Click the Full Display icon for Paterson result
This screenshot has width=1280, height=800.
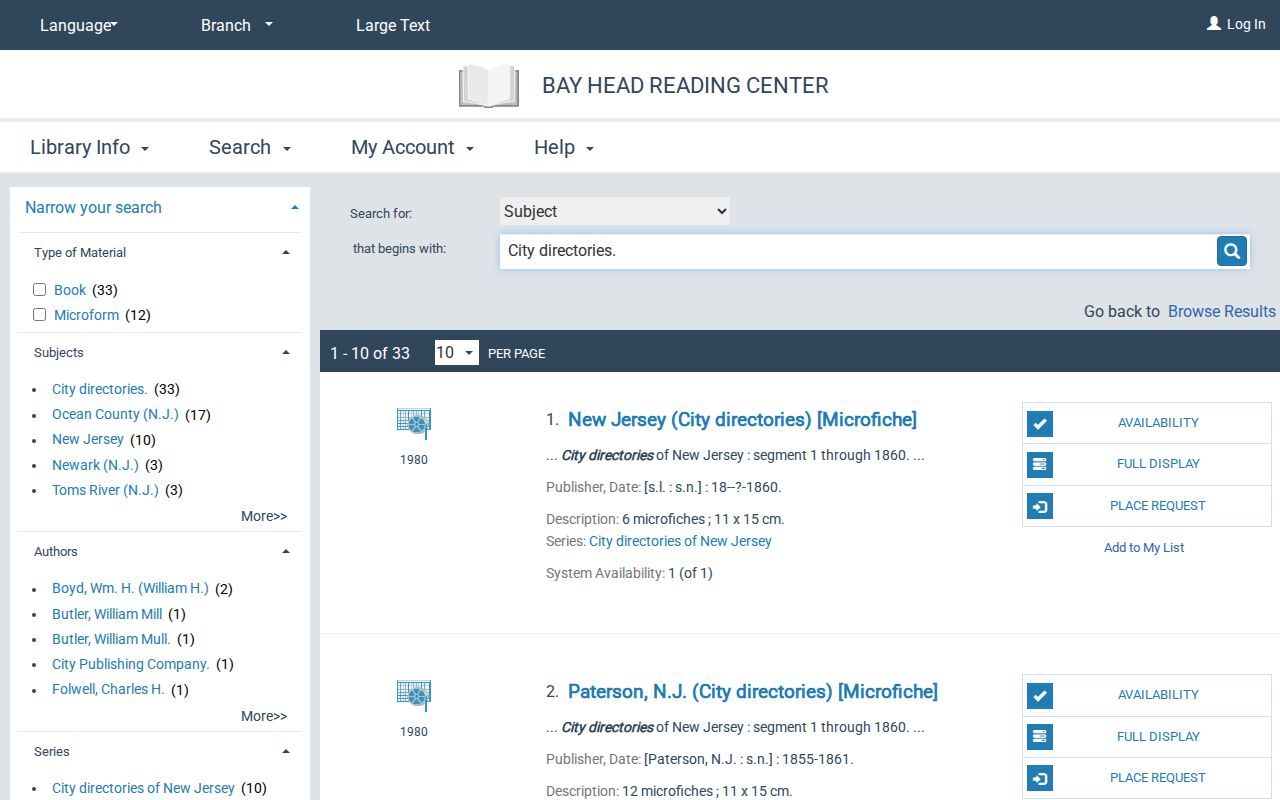1040,737
